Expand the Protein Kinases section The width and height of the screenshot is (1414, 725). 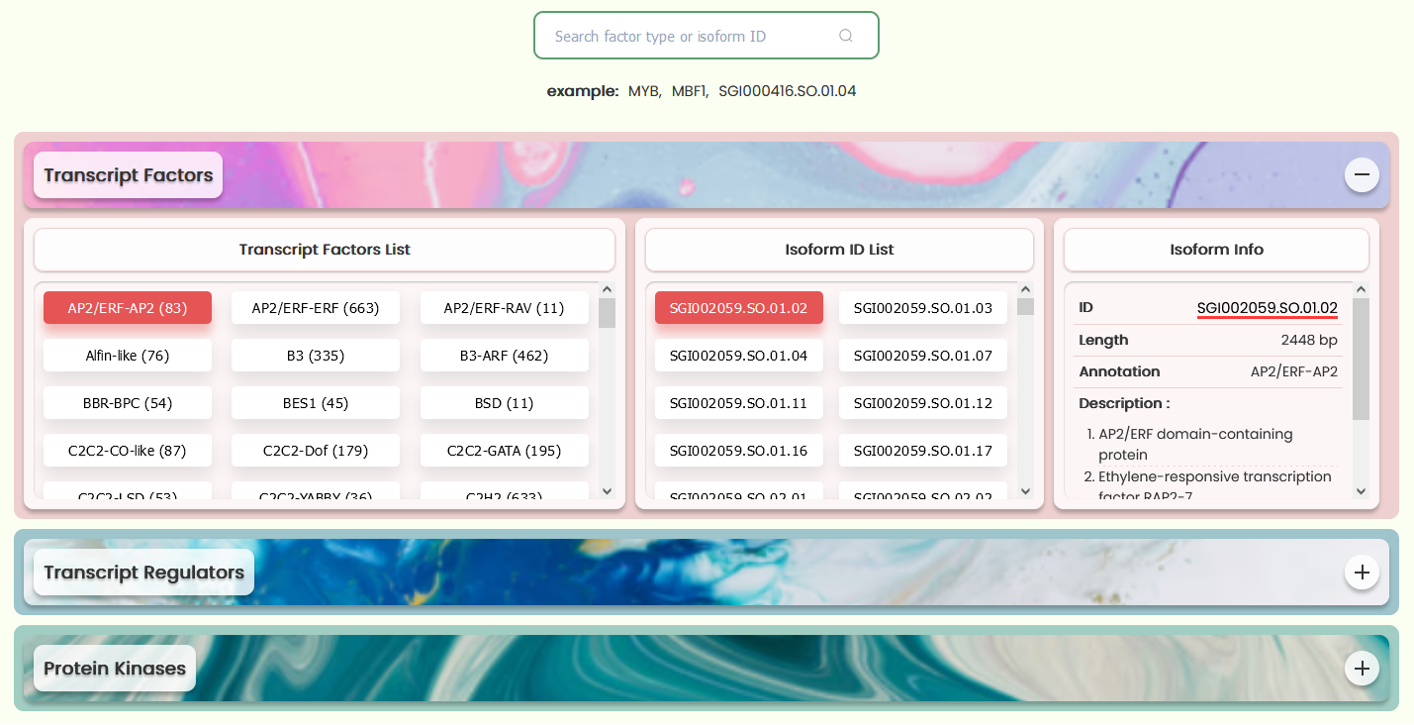pyautogui.click(x=1361, y=668)
